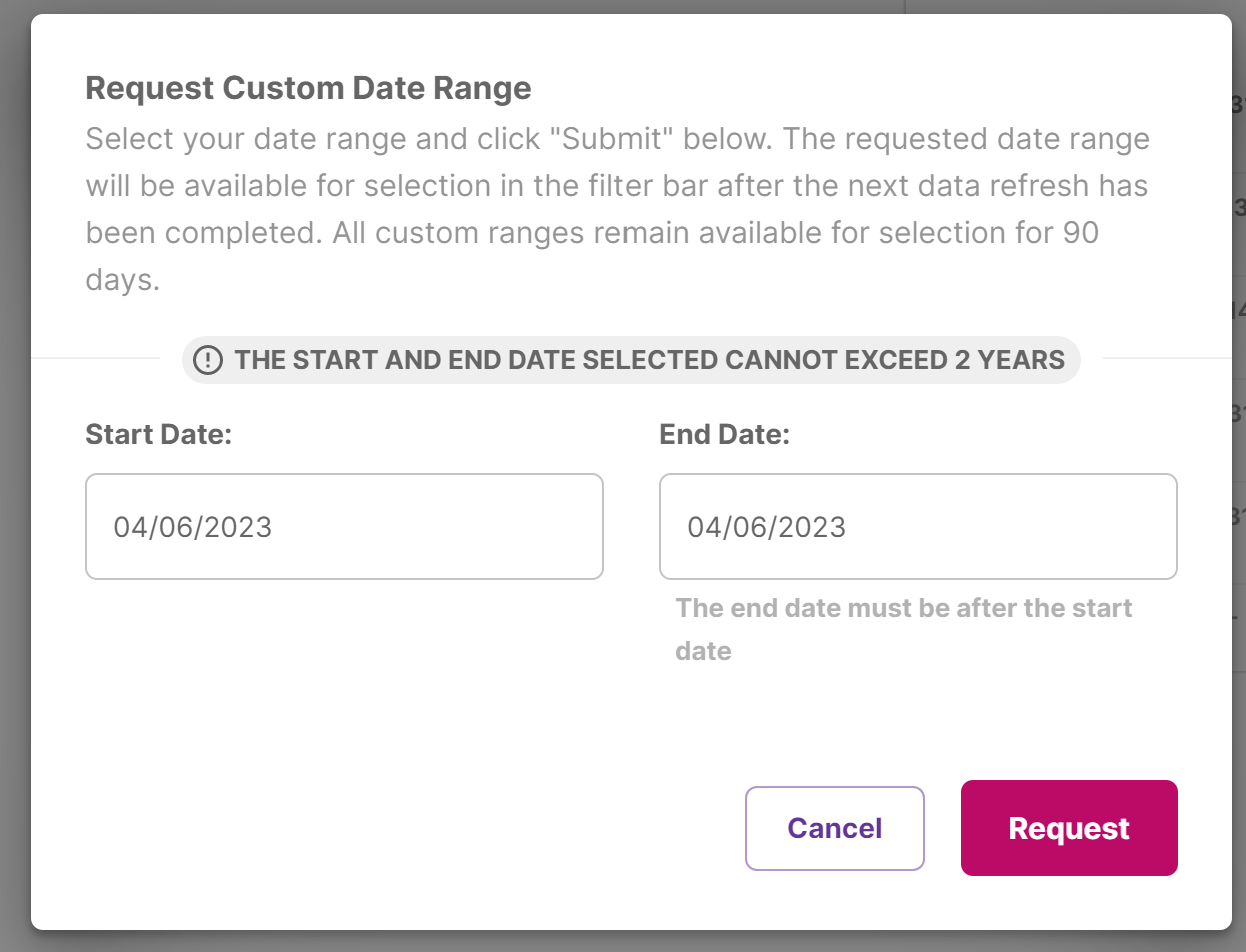Click the dimmed overlay below the dialog
The image size is (1246, 952).
tap(600, 942)
